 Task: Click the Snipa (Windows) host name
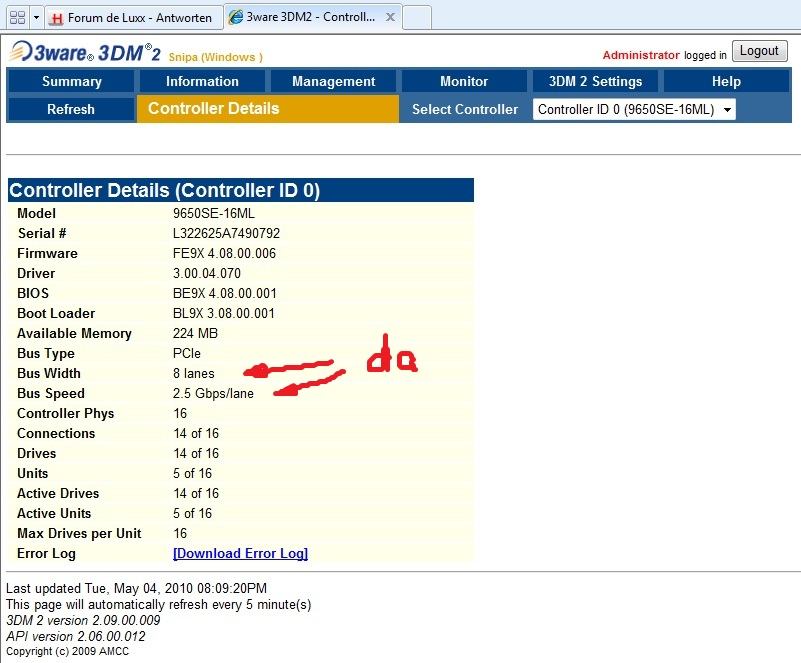pyautogui.click(x=216, y=57)
